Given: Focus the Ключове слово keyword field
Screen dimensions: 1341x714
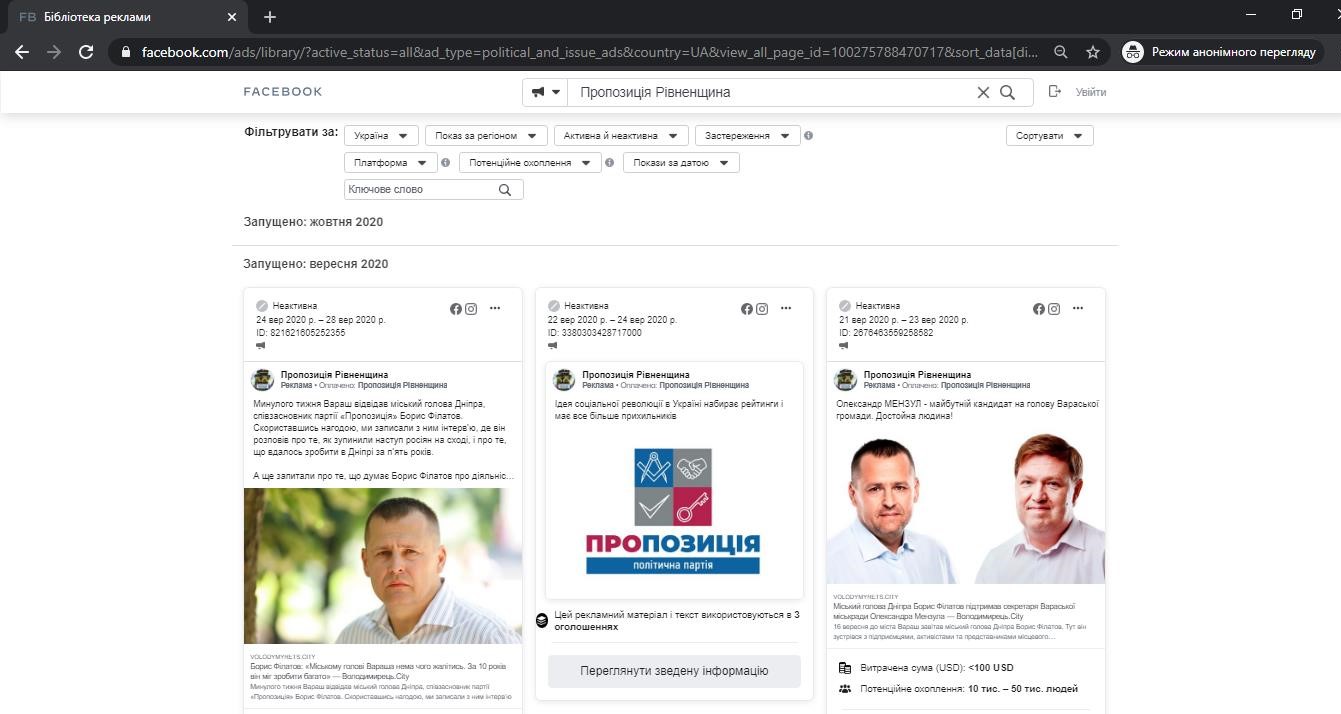Looking at the screenshot, I should pos(420,190).
